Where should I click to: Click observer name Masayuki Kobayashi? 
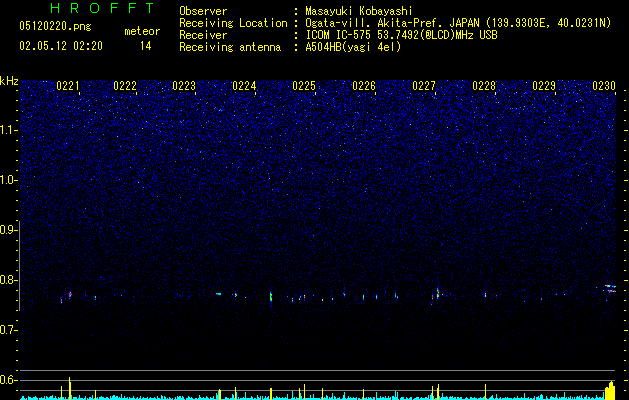click(359, 11)
